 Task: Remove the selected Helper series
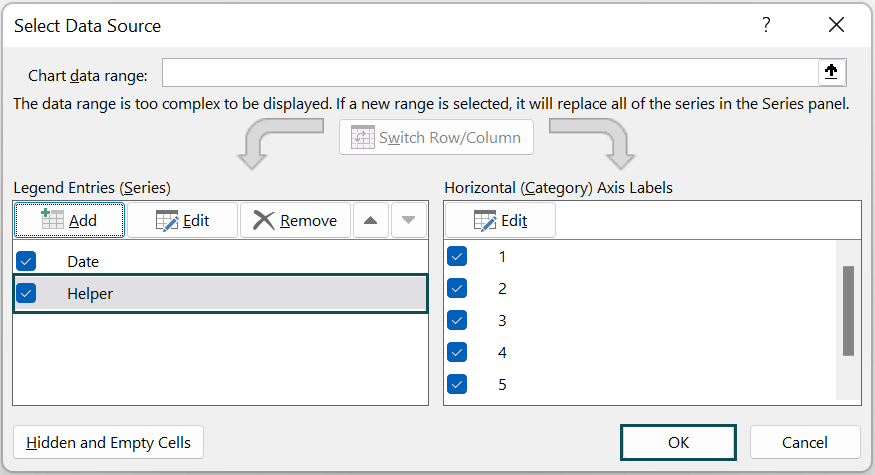coord(295,220)
